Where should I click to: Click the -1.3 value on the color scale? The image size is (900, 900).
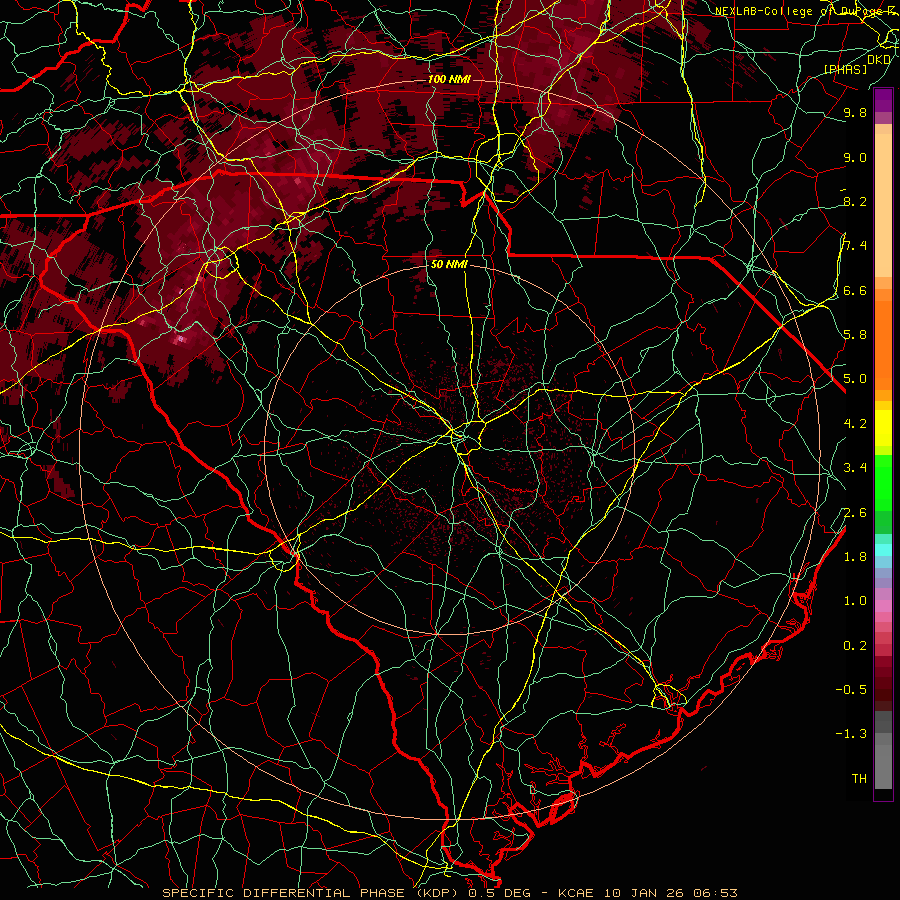pyautogui.click(x=851, y=734)
